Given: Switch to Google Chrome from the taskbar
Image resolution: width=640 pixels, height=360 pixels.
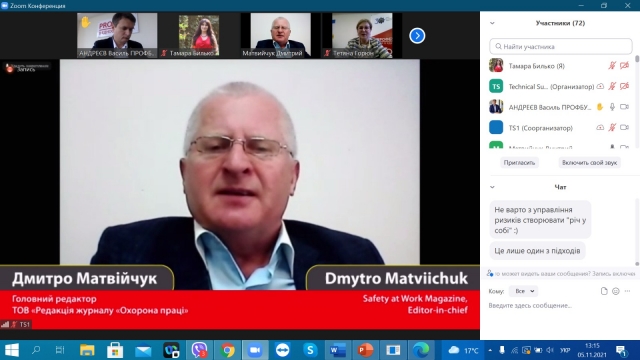Looking at the screenshot, I should [x=228, y=350].
